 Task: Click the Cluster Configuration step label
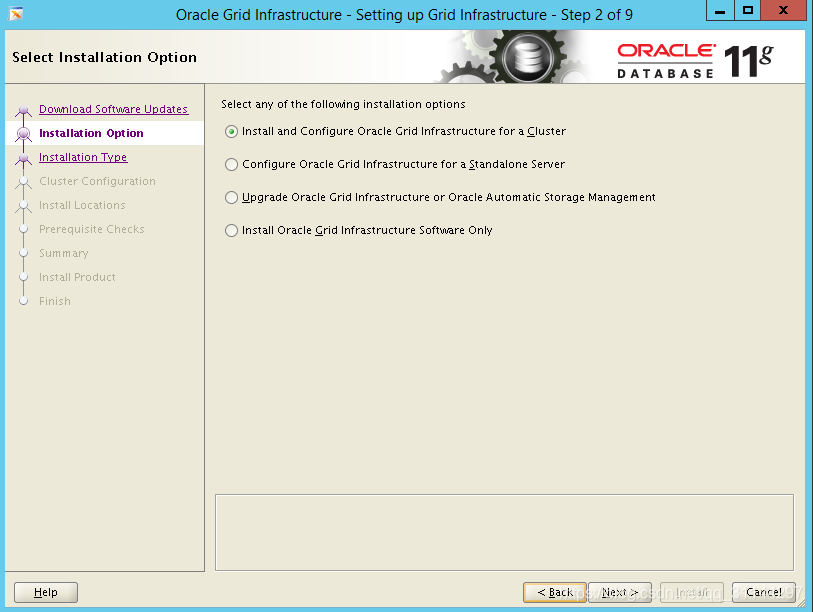tap(97, 181)
